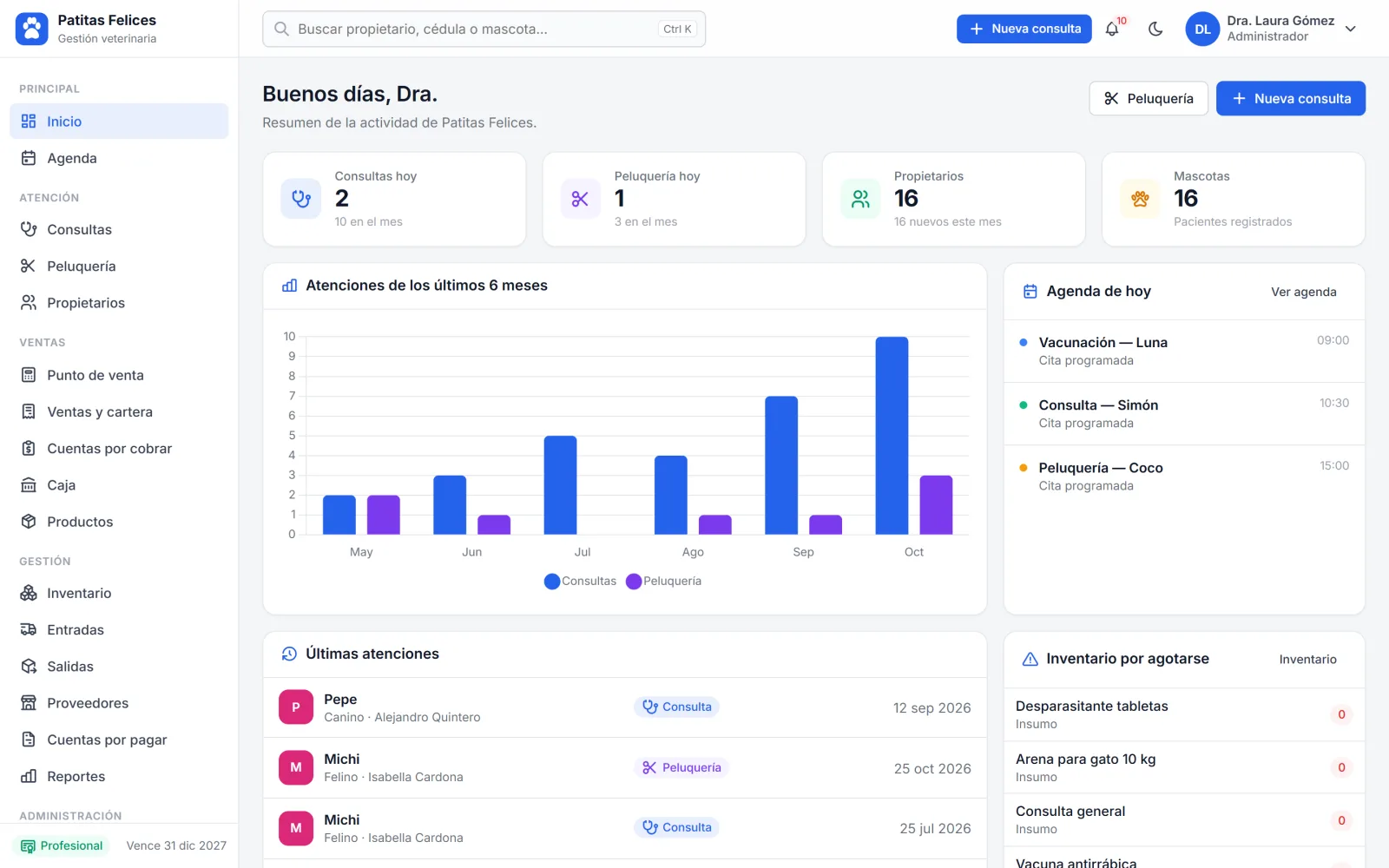Open the notifications bell

(1112, 29)
